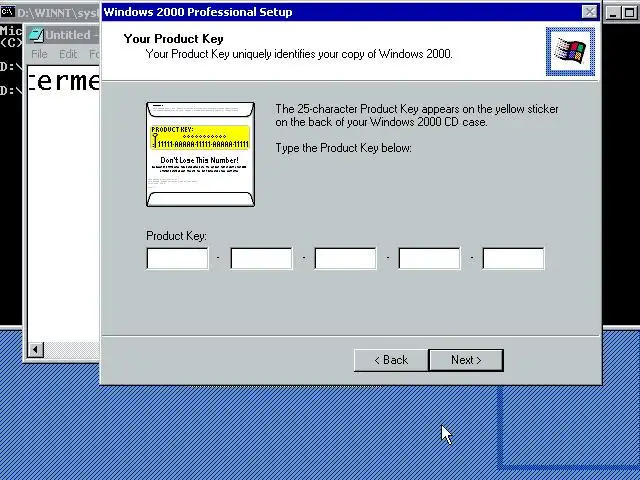640x480 pixels.
Task: Minimize the command prompt window
Action: 613,13
